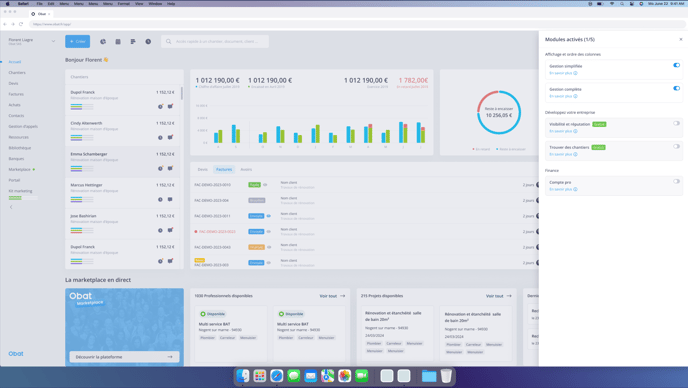
Task: Open Gestion d'appels in the sidebar
Action: click(x=23, y=126)
